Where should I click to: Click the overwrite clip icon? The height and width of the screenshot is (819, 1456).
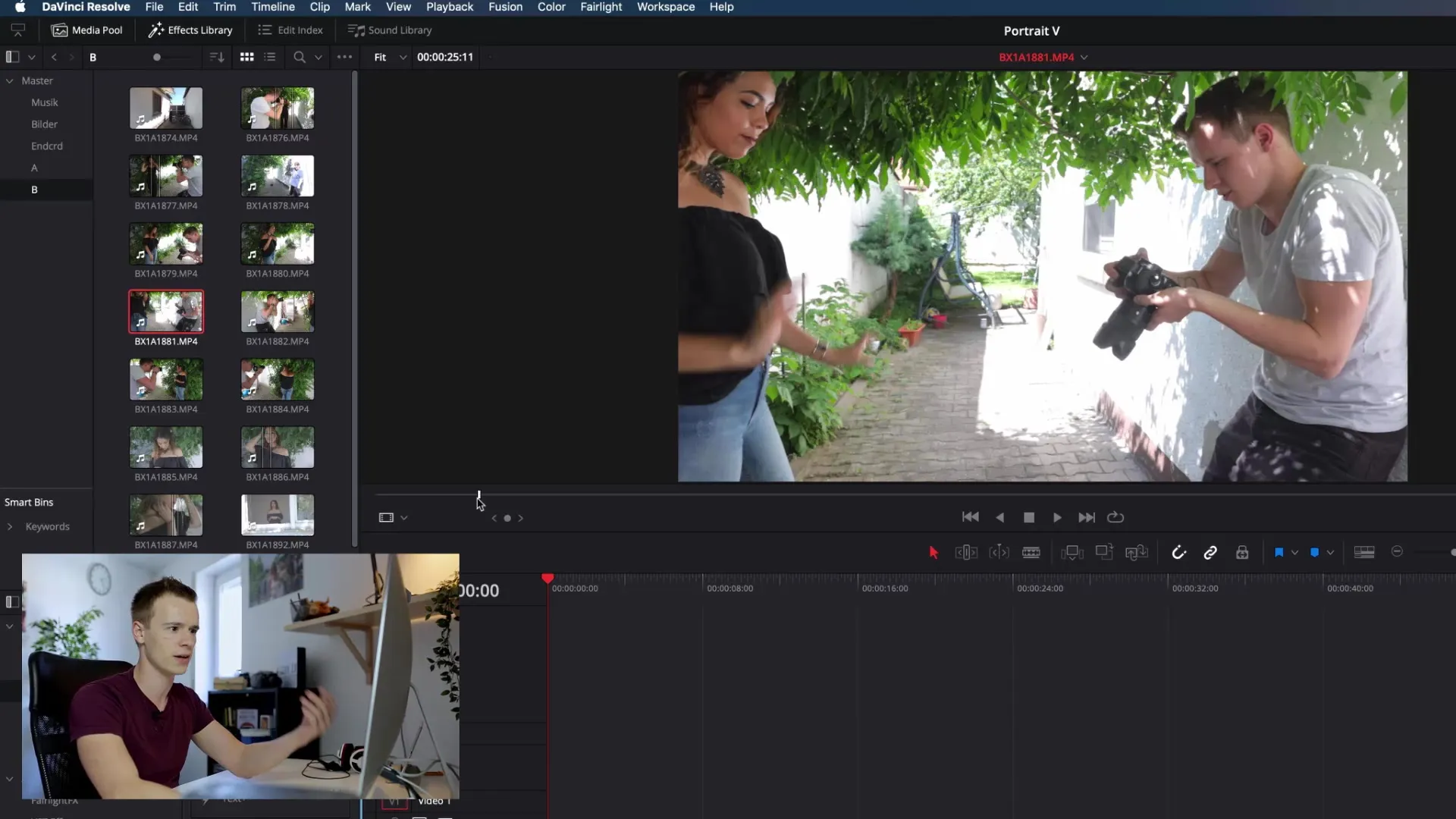(x=1104, y=553)
